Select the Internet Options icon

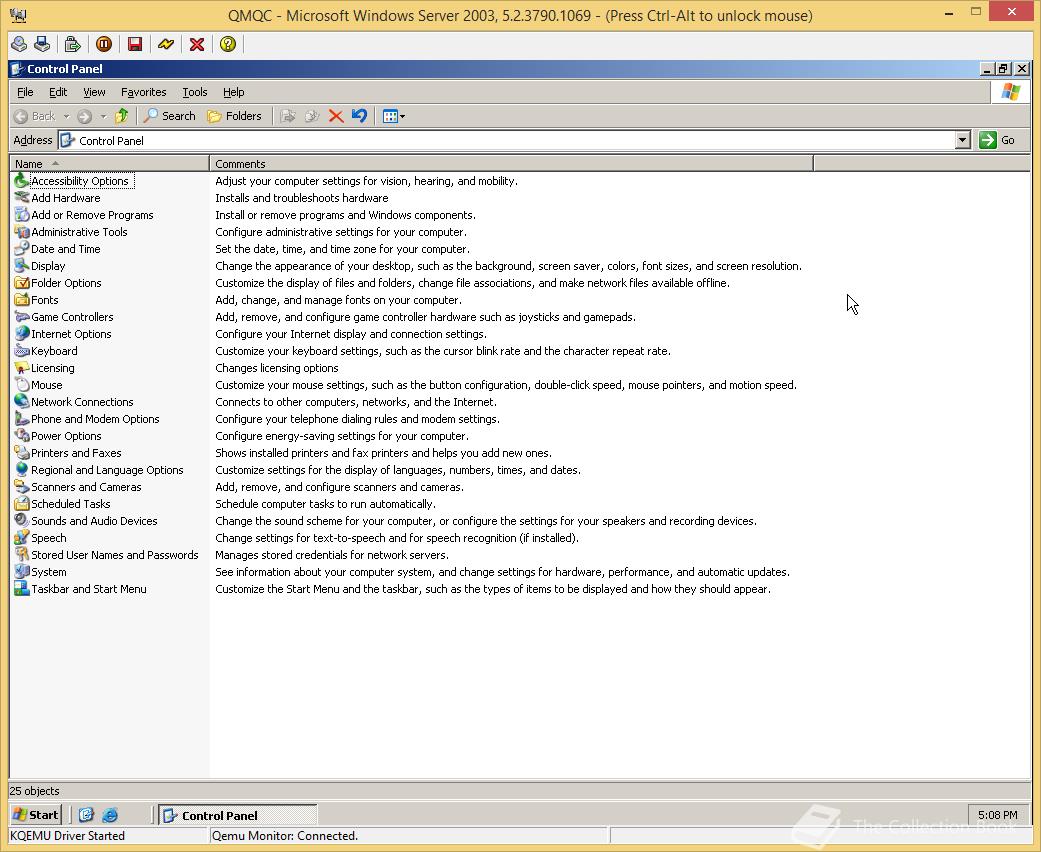(21, 334)
